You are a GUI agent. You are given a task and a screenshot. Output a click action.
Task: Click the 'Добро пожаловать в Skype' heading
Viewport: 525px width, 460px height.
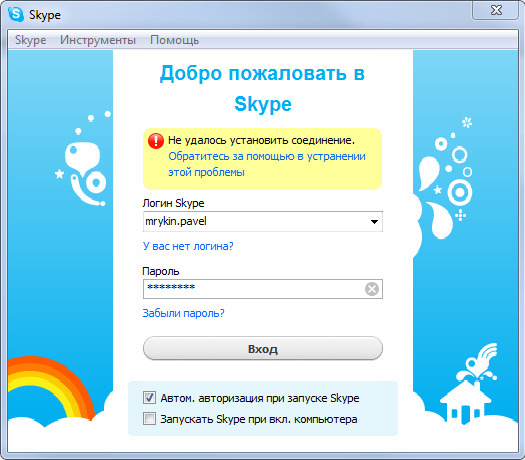coord(262,88)
